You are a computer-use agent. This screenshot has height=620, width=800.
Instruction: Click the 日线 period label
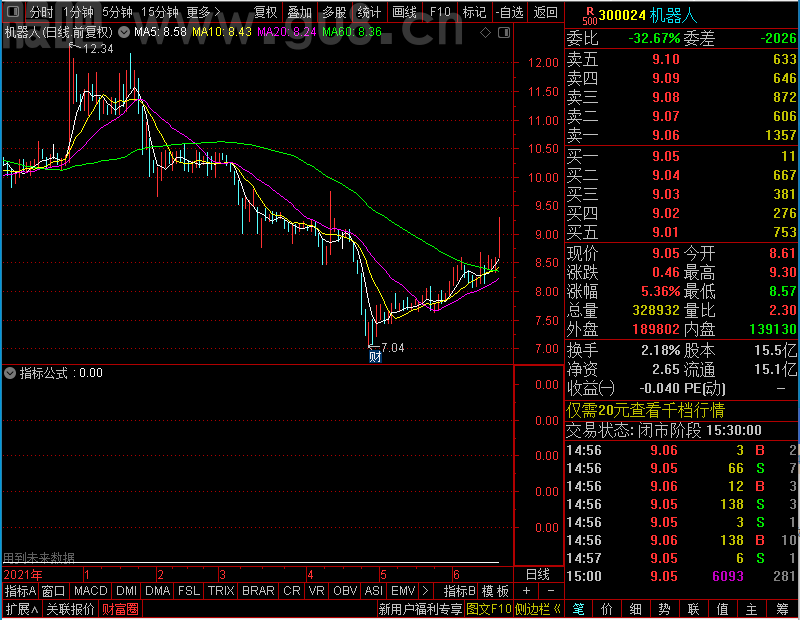538,575
